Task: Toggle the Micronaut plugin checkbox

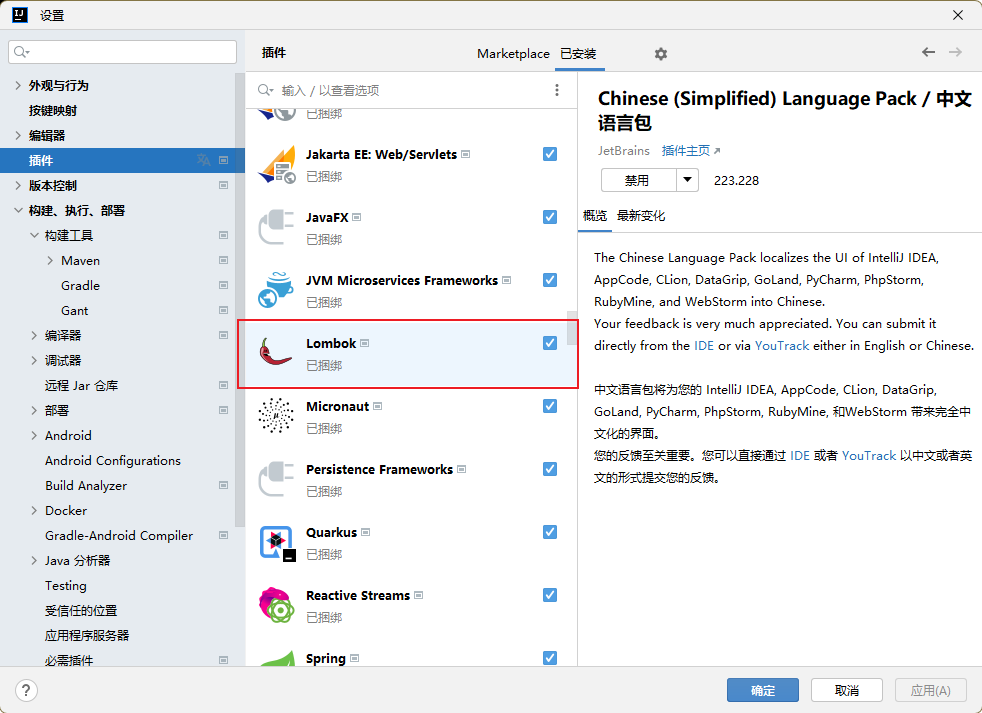Action: pos(550,406)
